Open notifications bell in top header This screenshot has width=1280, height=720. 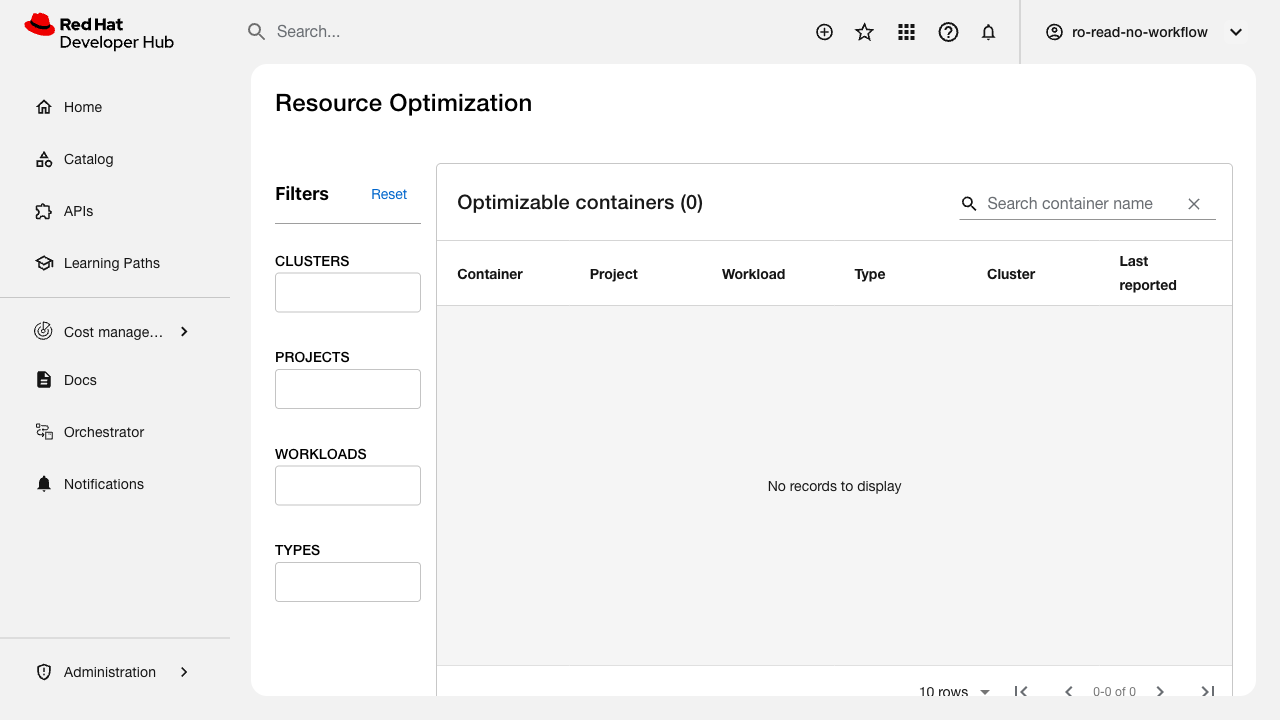point(988,32)
